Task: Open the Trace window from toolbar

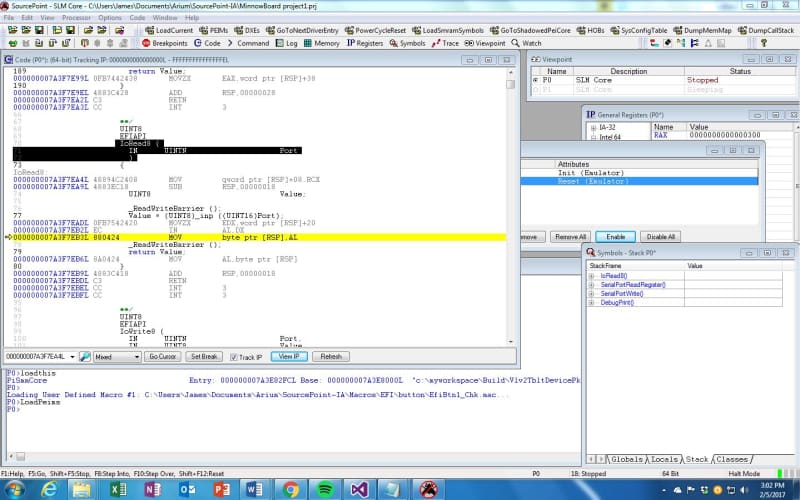Action: pos(445,43)
